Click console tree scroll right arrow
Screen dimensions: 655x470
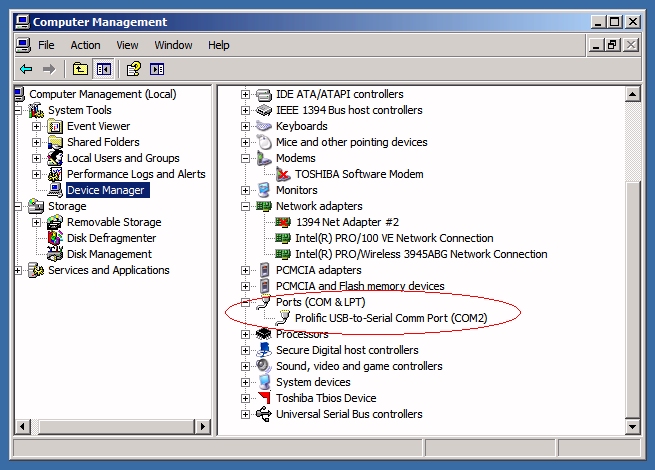[203, 427]
